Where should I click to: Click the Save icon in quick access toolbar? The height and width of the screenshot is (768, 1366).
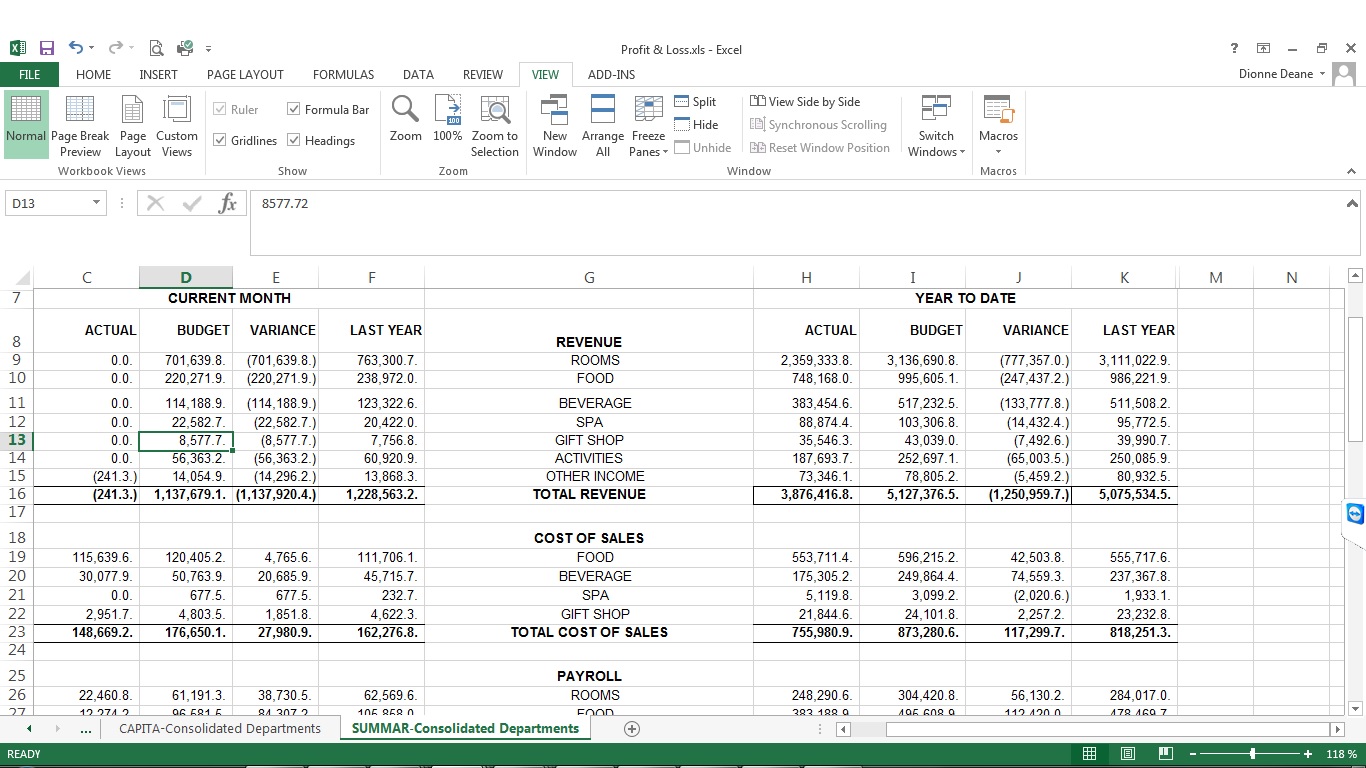tap(47, 48)
